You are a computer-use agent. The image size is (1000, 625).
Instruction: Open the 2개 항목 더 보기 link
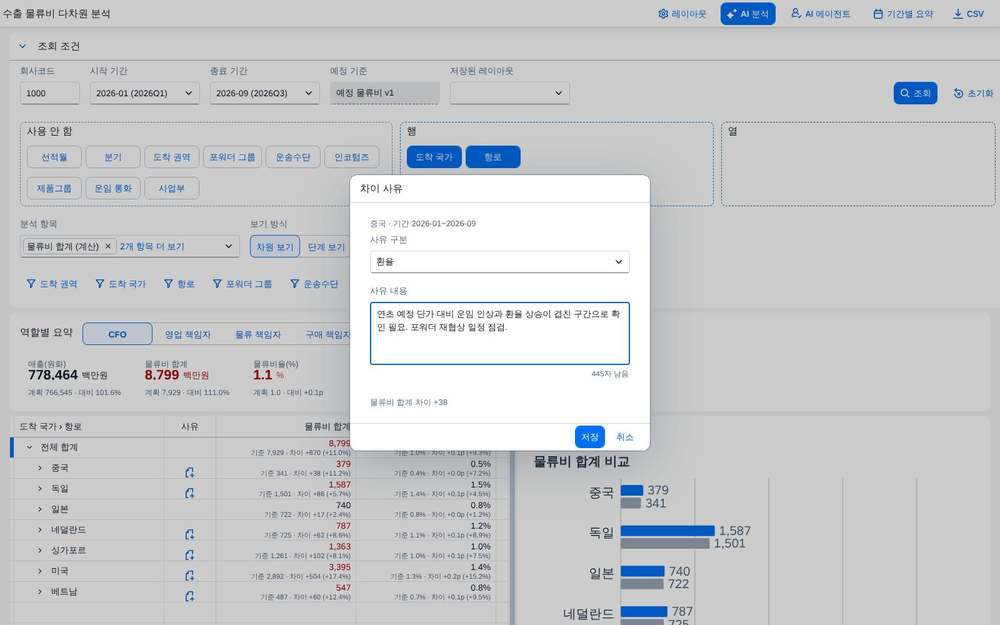152,246
